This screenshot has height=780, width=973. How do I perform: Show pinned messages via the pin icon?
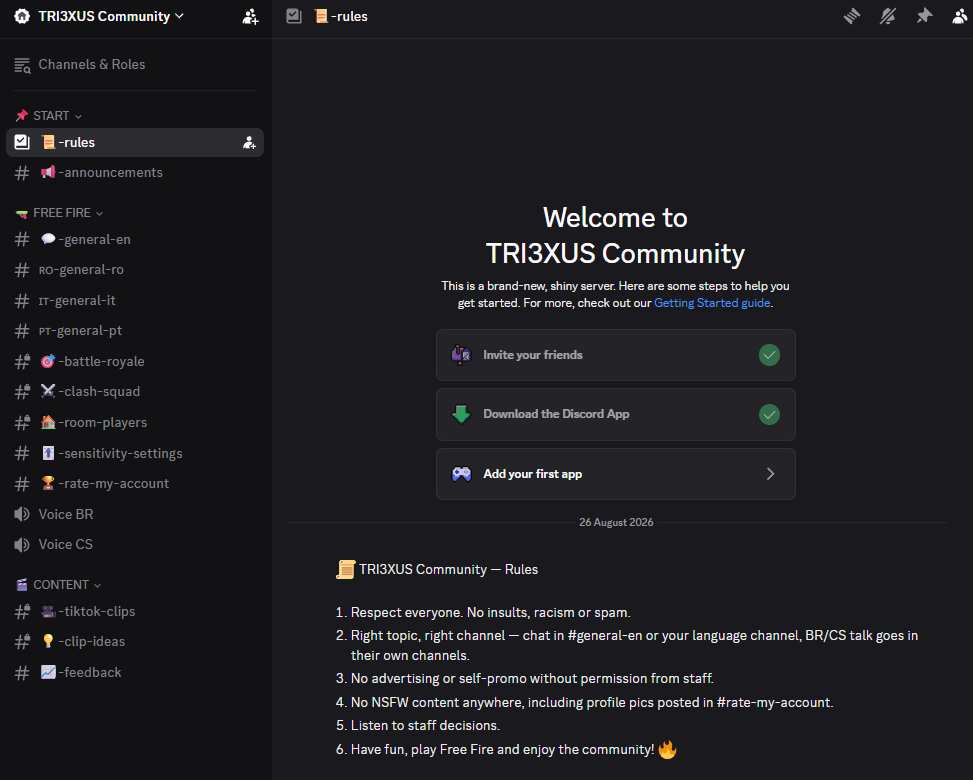(924, 16)
